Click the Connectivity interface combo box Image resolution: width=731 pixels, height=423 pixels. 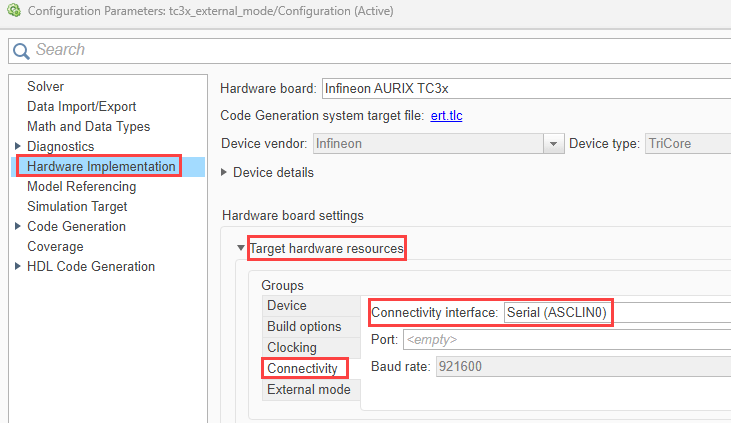coord(616,313)
